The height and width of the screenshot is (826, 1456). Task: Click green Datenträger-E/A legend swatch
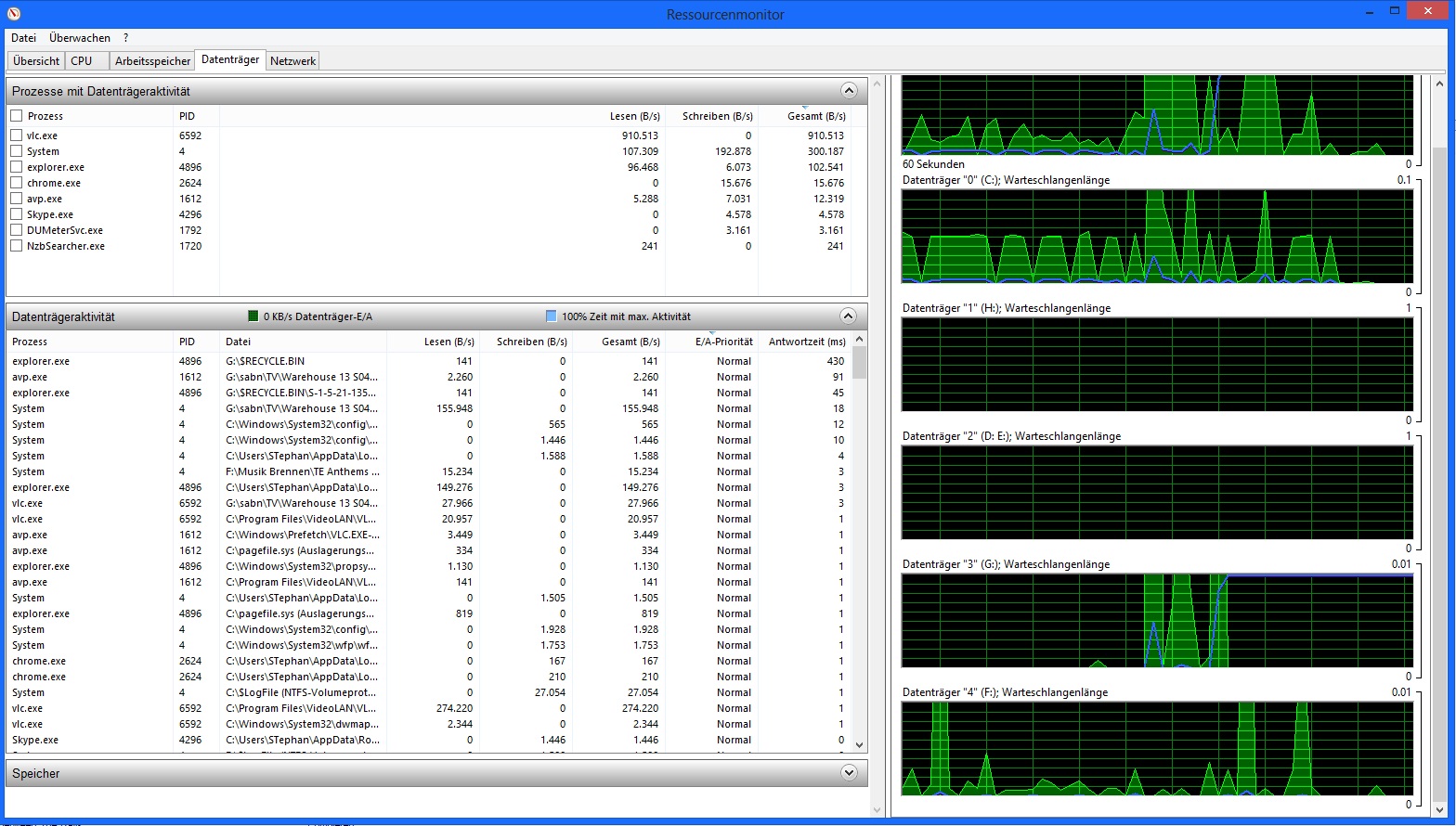tap(253, 316)
